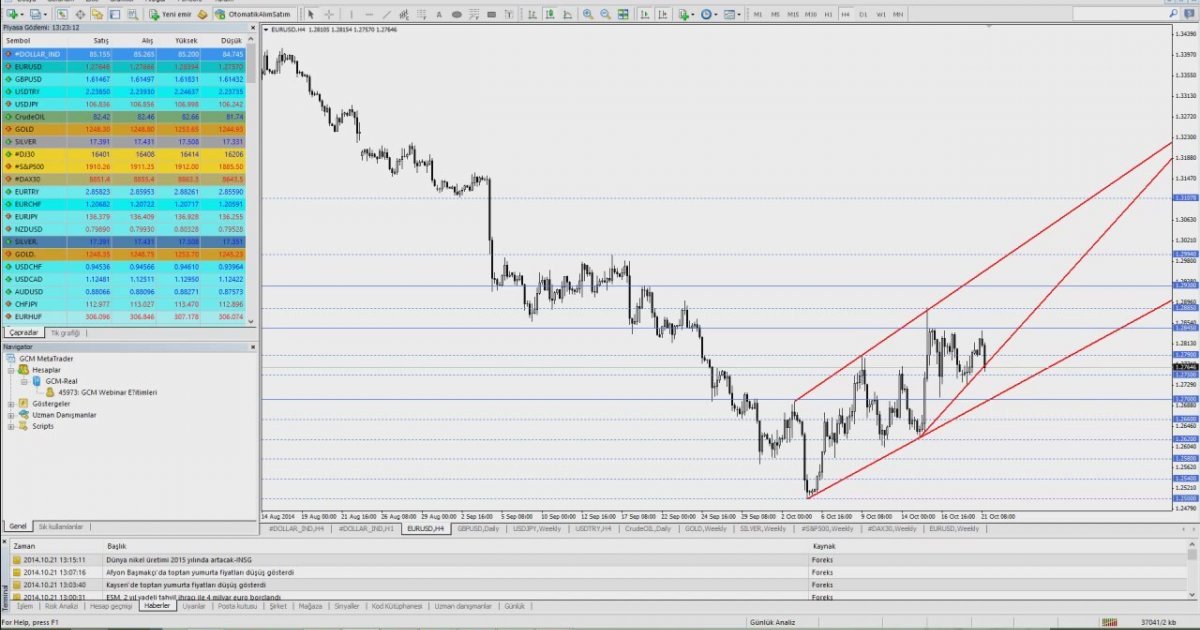Set timeframe to W1
The height and width of the screenshot is (630, 1200).
pyautogui.click(x=881, y=15)
